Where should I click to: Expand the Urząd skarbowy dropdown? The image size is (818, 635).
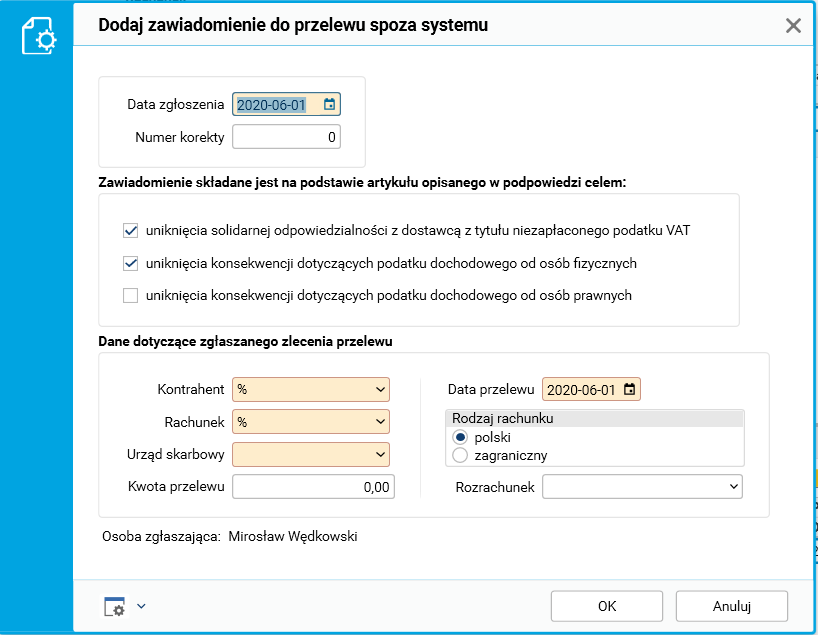tap(380, 455)
